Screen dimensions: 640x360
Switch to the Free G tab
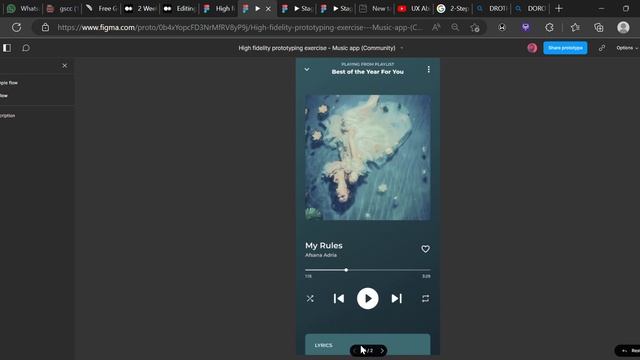[x=101, y=9]
